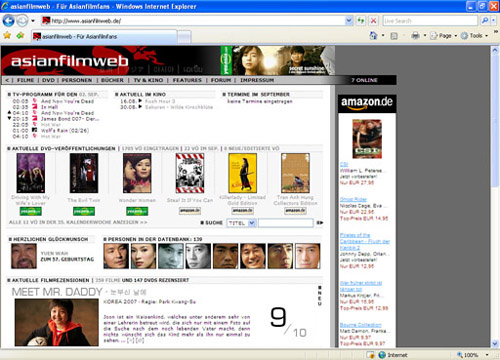This screenshot has width=500, height=360.
Task: Click the red Stop loading icon
Action: 374,21
